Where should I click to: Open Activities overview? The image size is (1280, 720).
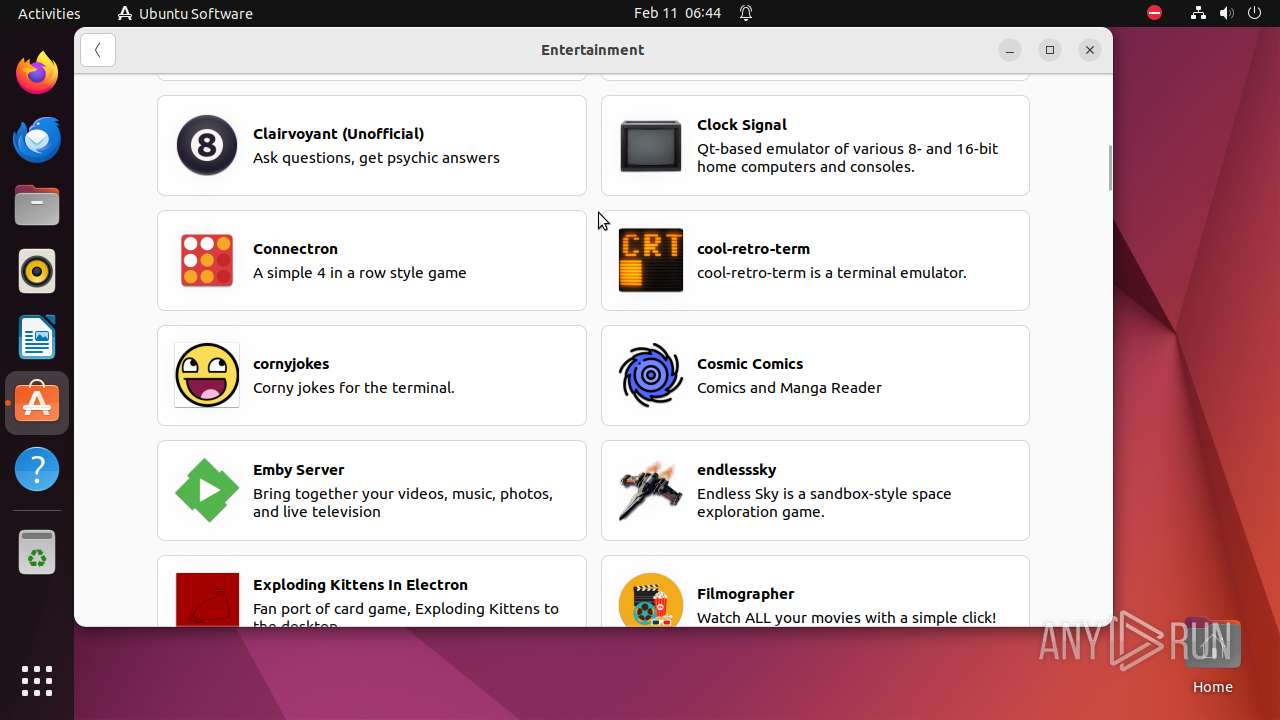49,13
